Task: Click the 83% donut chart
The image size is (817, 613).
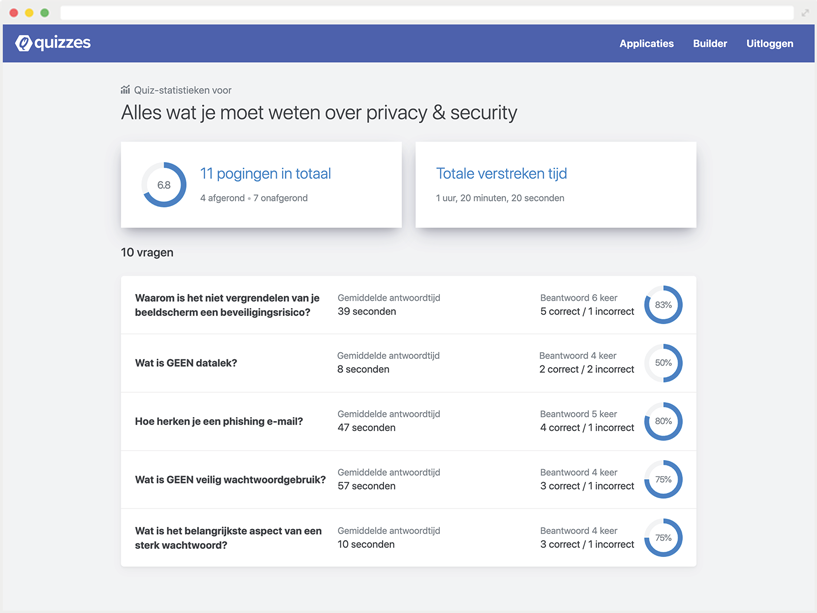Action: point(663,305)
